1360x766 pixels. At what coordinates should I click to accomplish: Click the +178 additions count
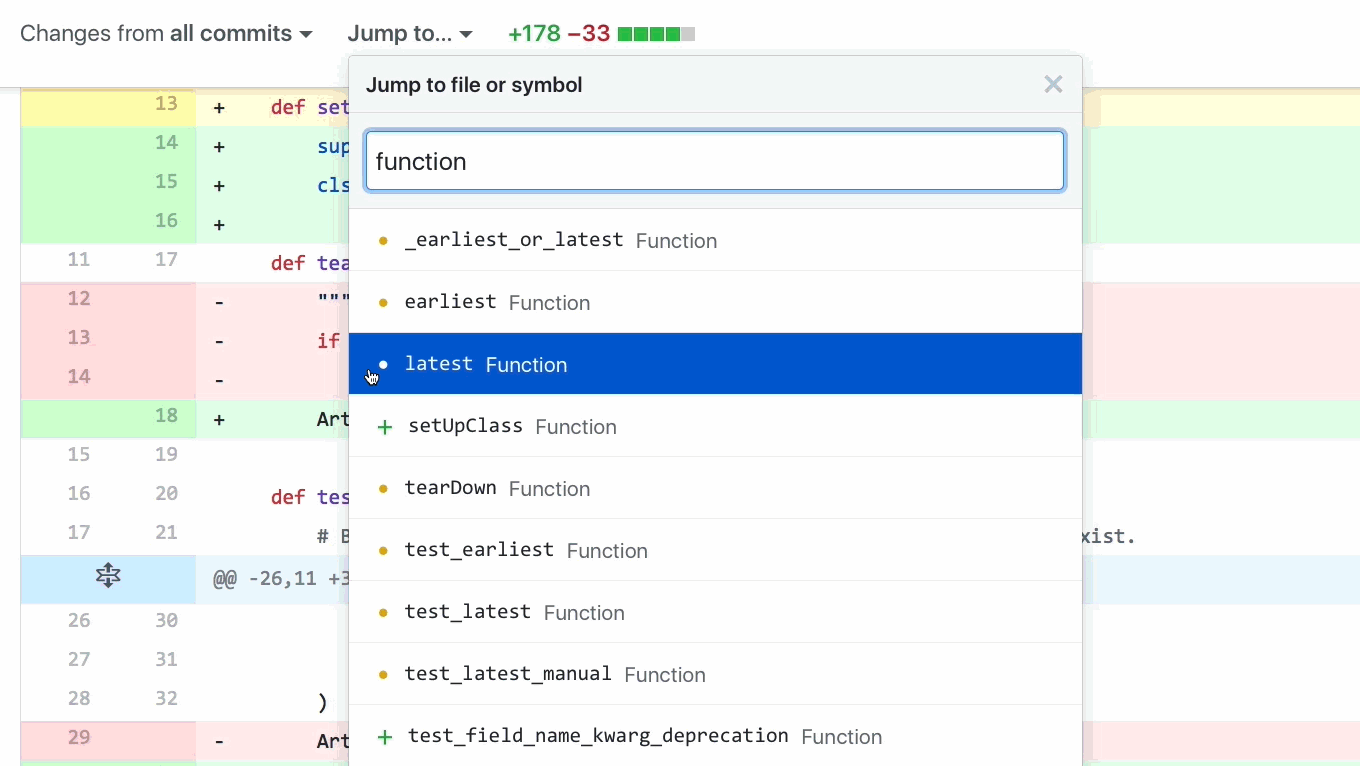click(x=534, y=34)
